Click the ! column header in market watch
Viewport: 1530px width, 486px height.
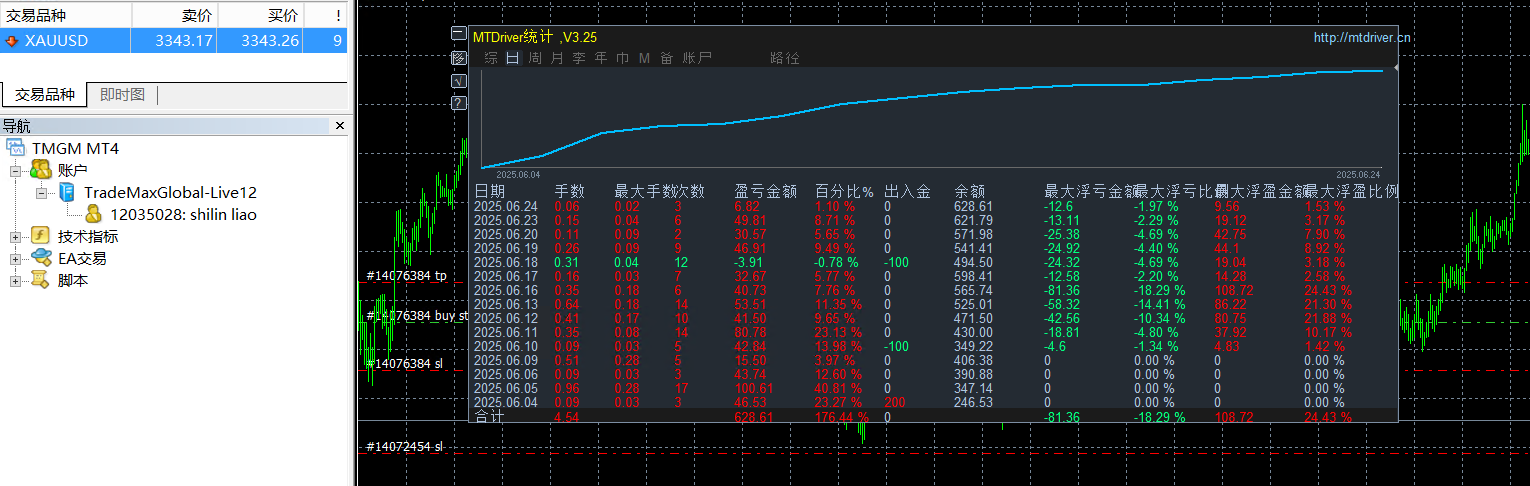[326, 15]
